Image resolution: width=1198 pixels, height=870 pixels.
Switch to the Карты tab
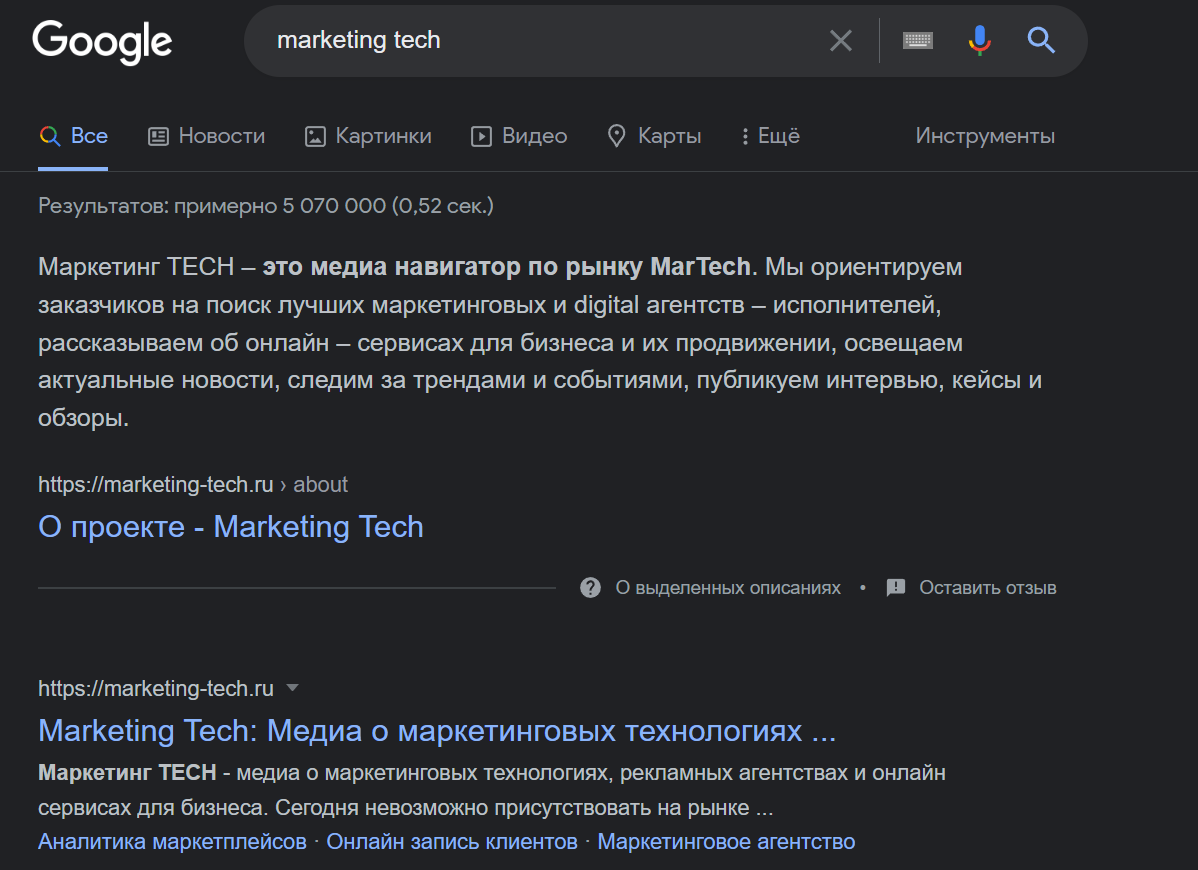tap(654, 136)
